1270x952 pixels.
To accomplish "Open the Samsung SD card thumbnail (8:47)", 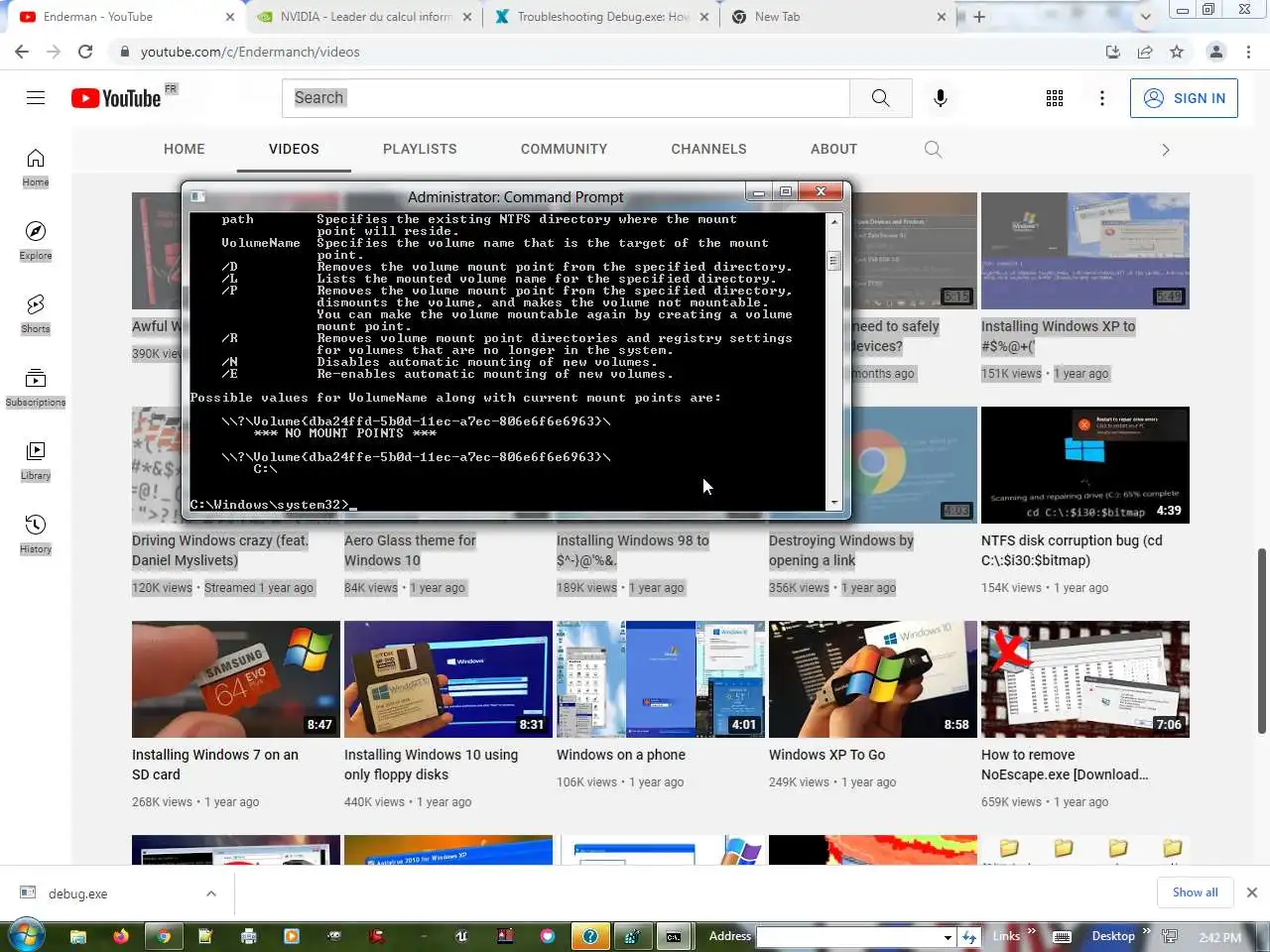I will [x=236, y=679].
